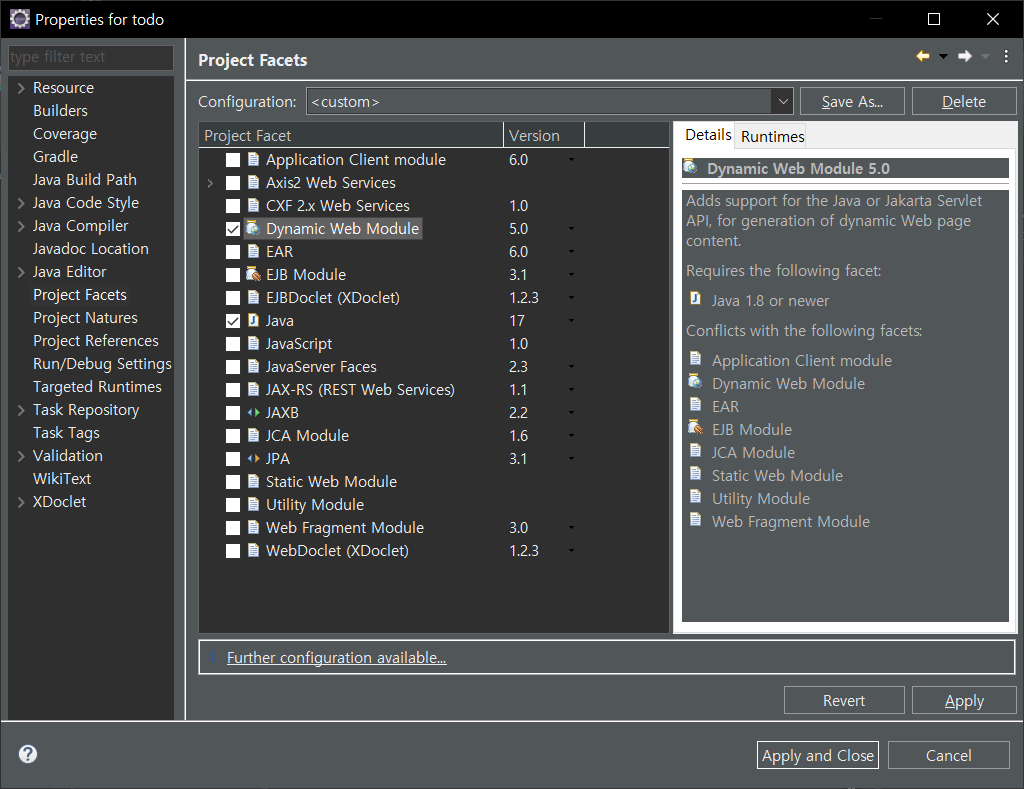Open the JPA version 3.1 dropdown
Viewport: 1024px width, 789px height.
tap(571, 459)
